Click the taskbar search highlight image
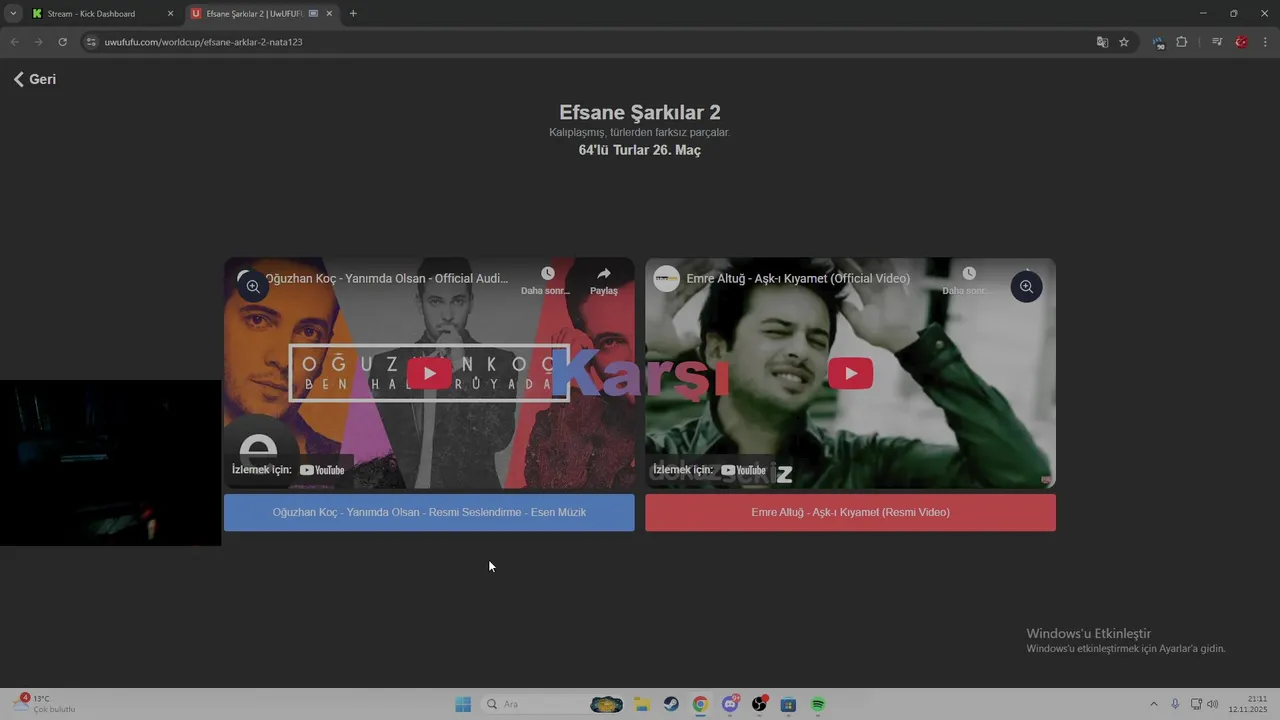This screenshot has width=1280, height=720. click(606, 704)
